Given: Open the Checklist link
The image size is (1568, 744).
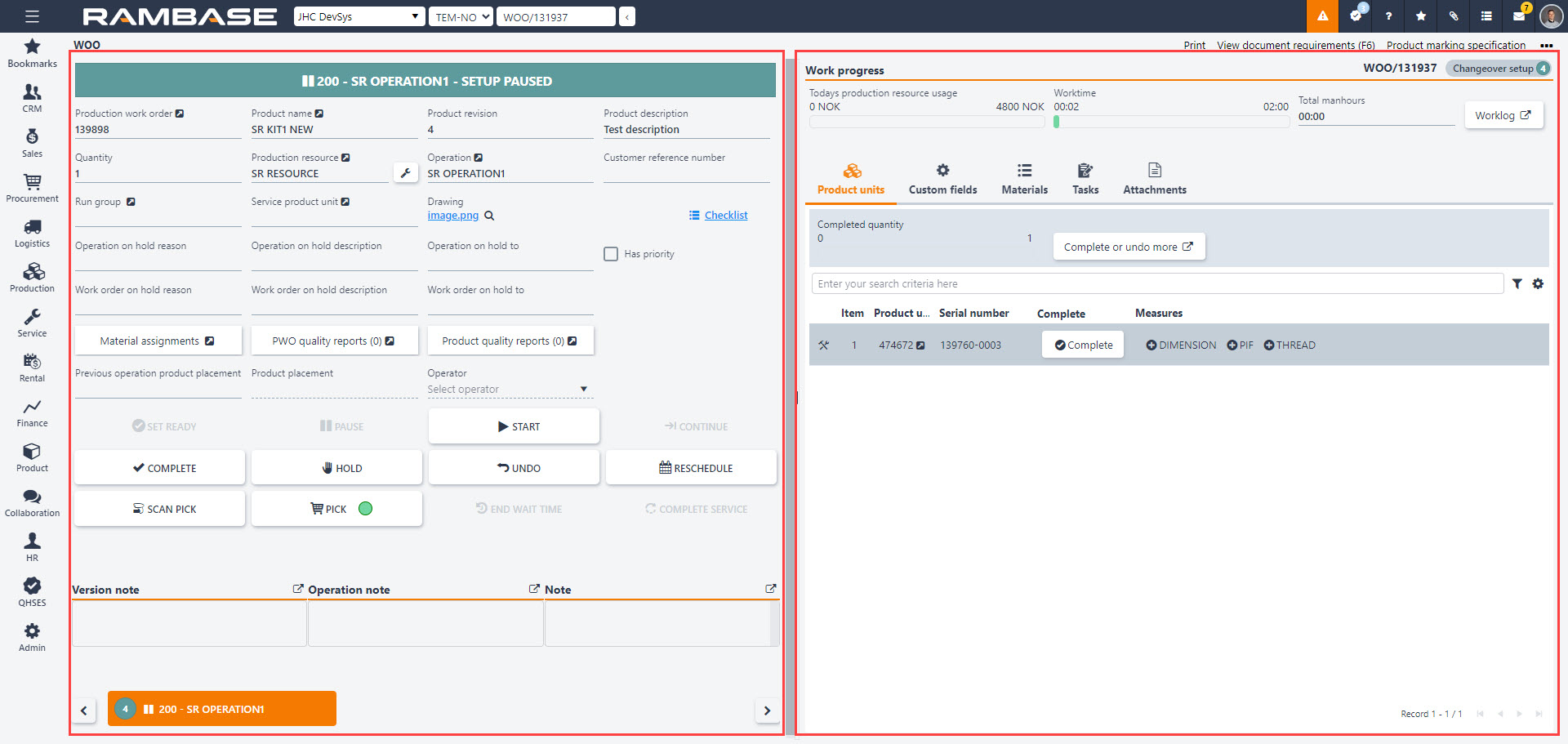Looking at the screenshot, I should pyautogui.click(x=725, y=216).
